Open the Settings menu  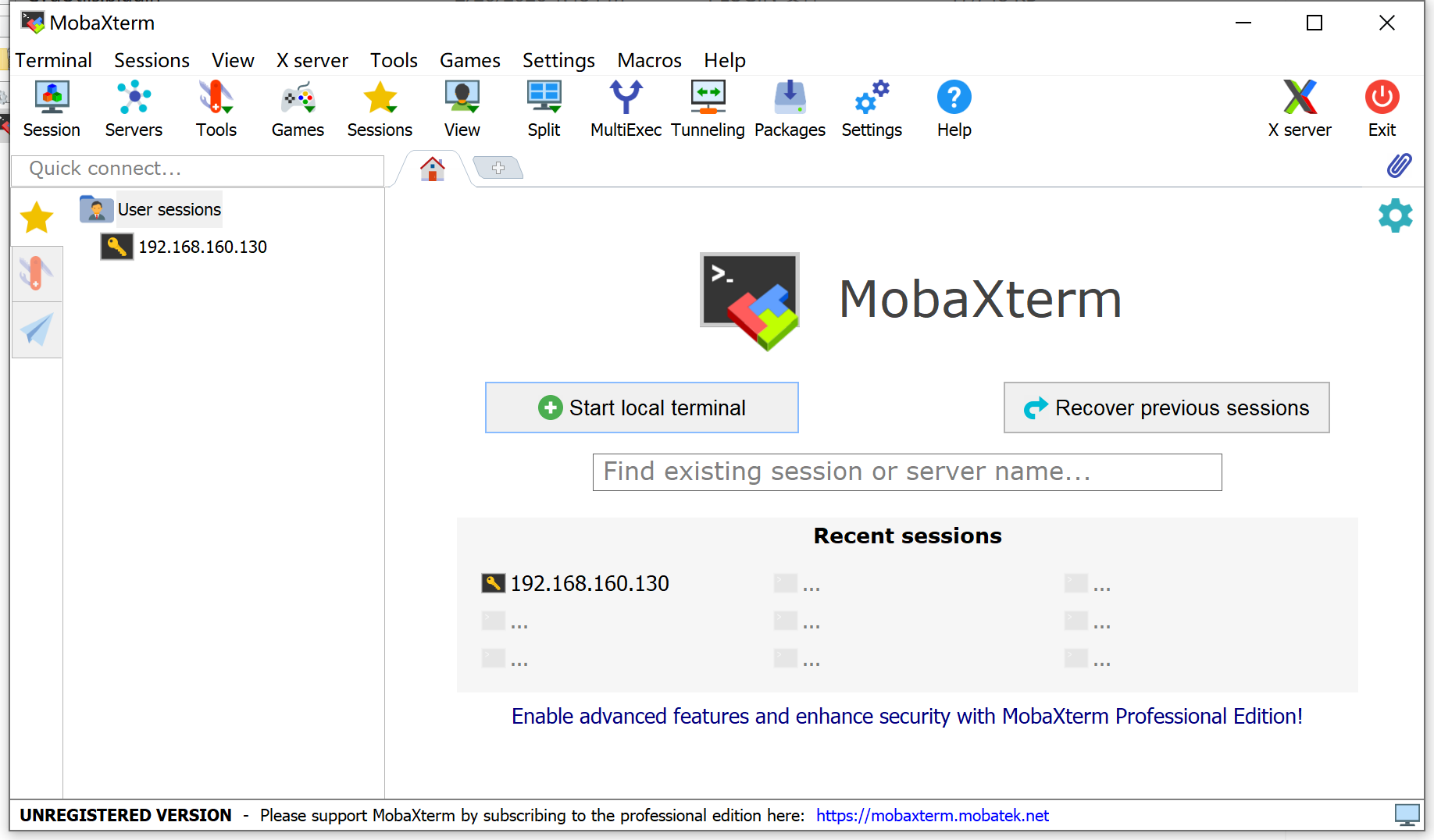[558, 60]
